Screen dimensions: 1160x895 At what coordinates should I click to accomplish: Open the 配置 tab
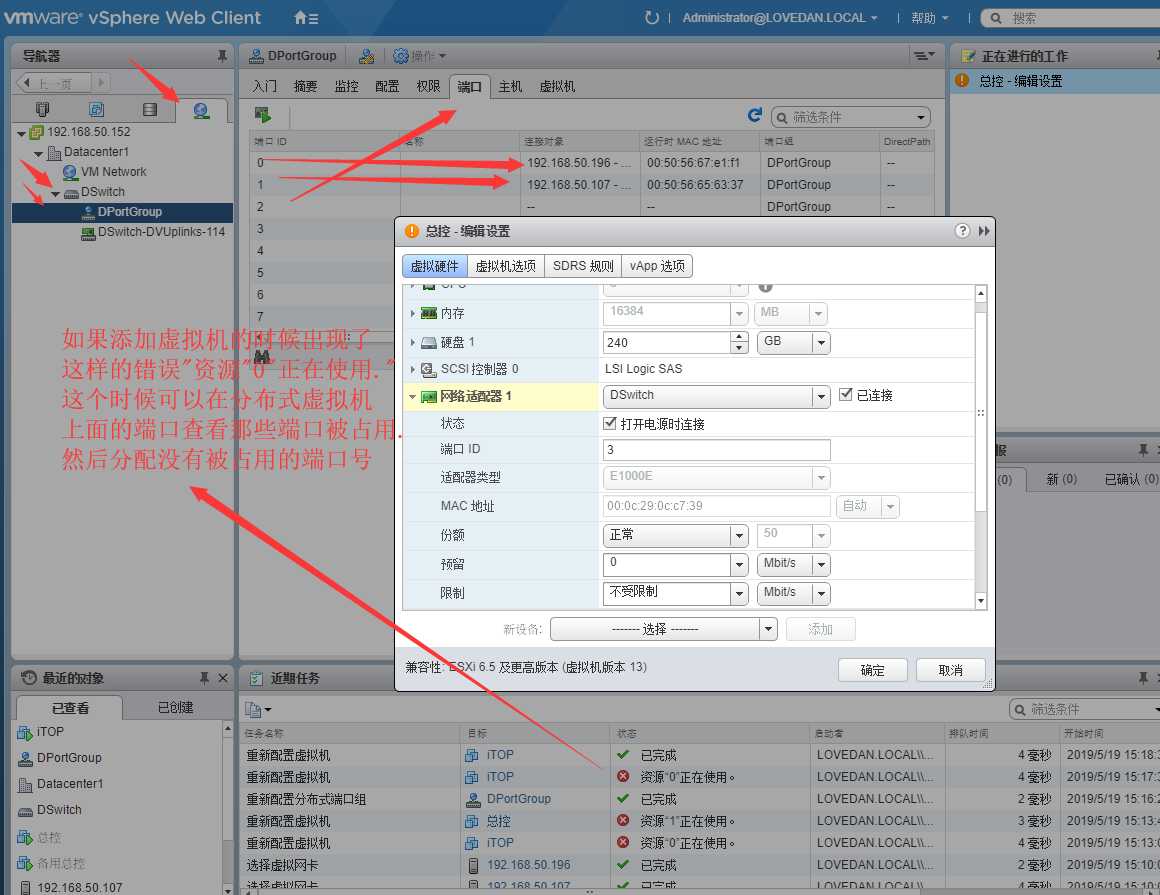click(x=387, y=87)
